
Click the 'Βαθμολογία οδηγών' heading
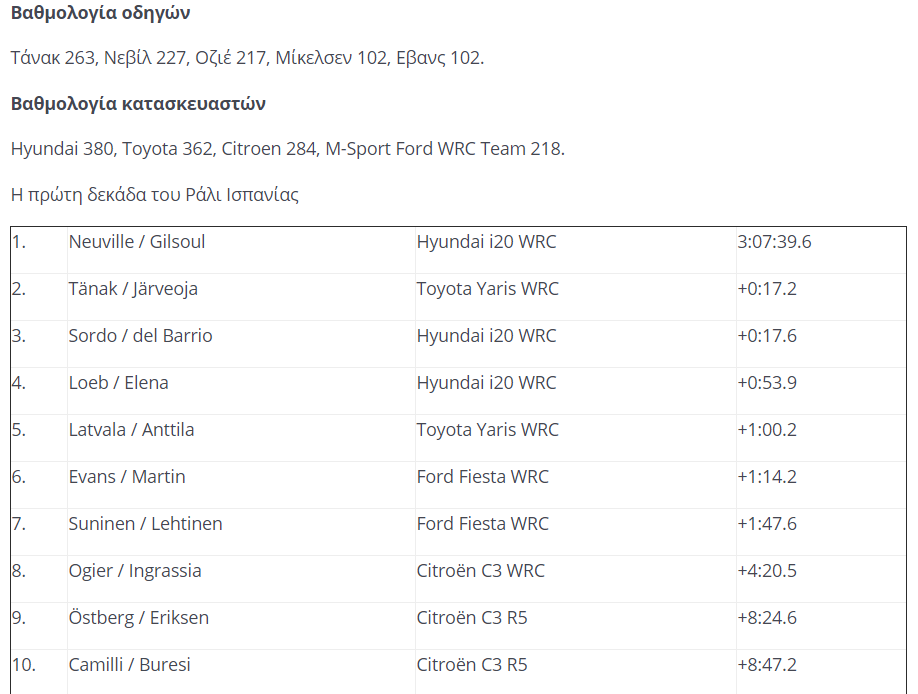click(100, 13)
